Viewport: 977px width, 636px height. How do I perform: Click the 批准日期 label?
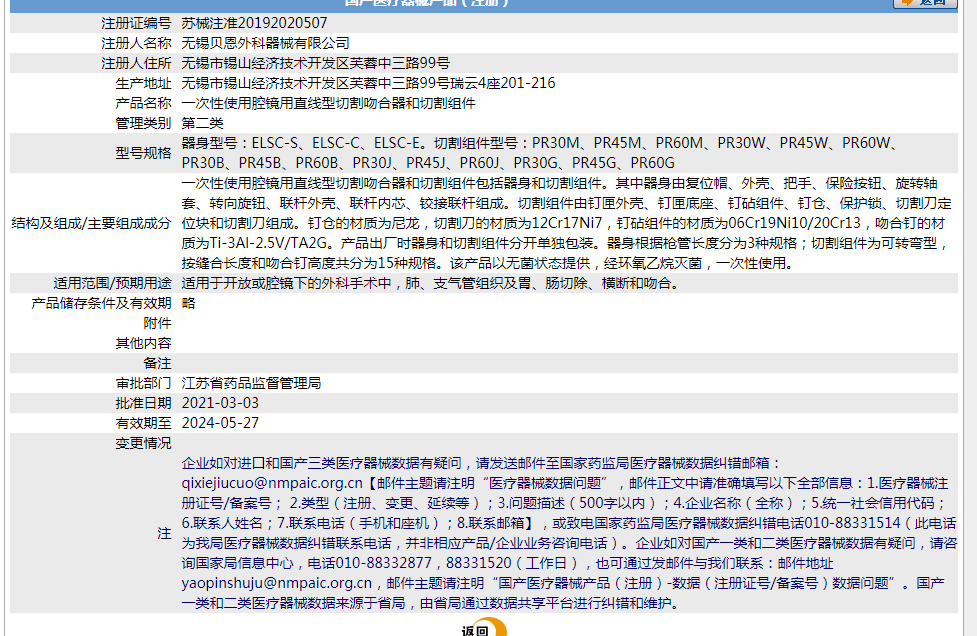coord(143,402)
